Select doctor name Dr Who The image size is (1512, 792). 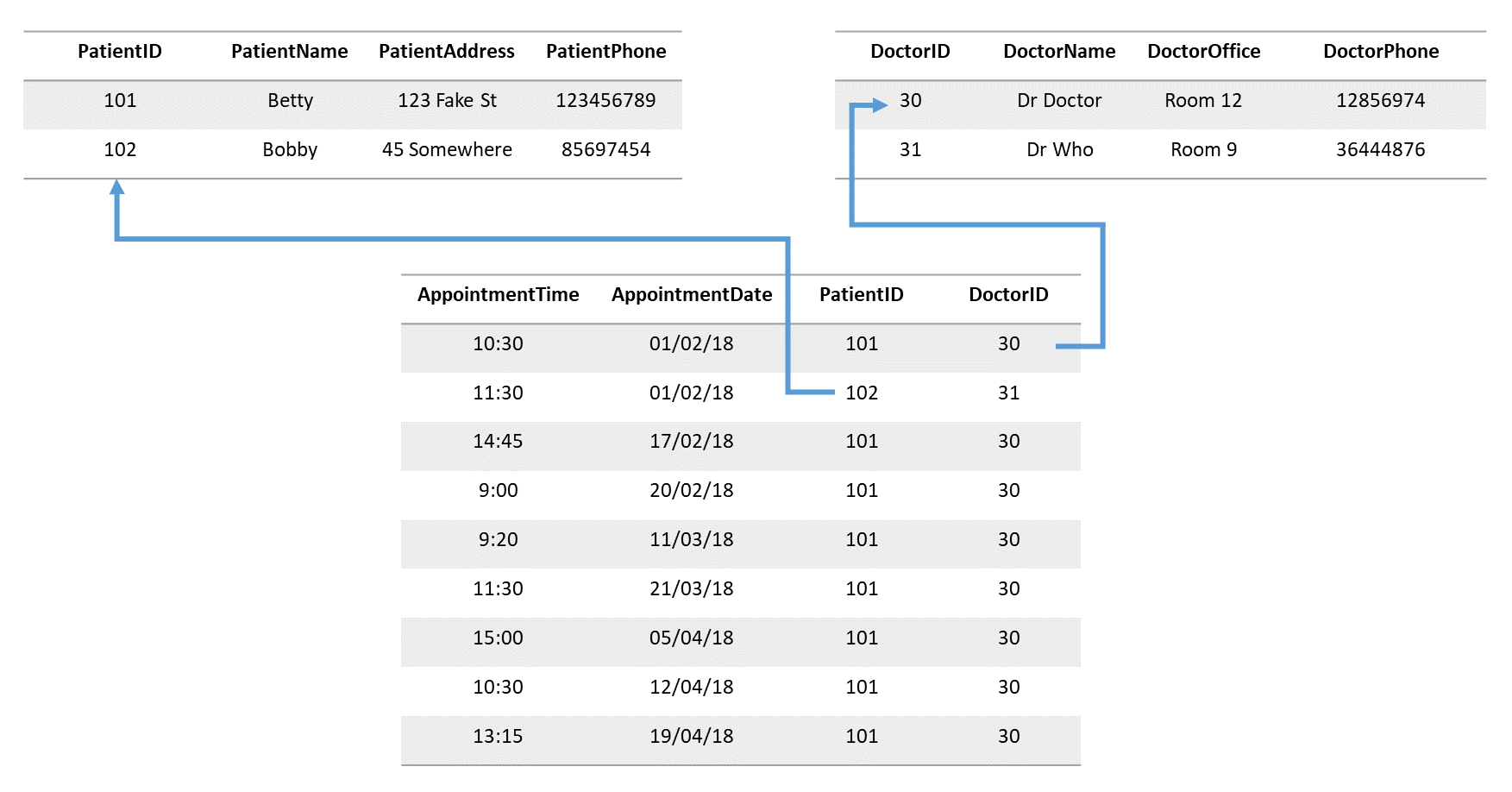1060,150
